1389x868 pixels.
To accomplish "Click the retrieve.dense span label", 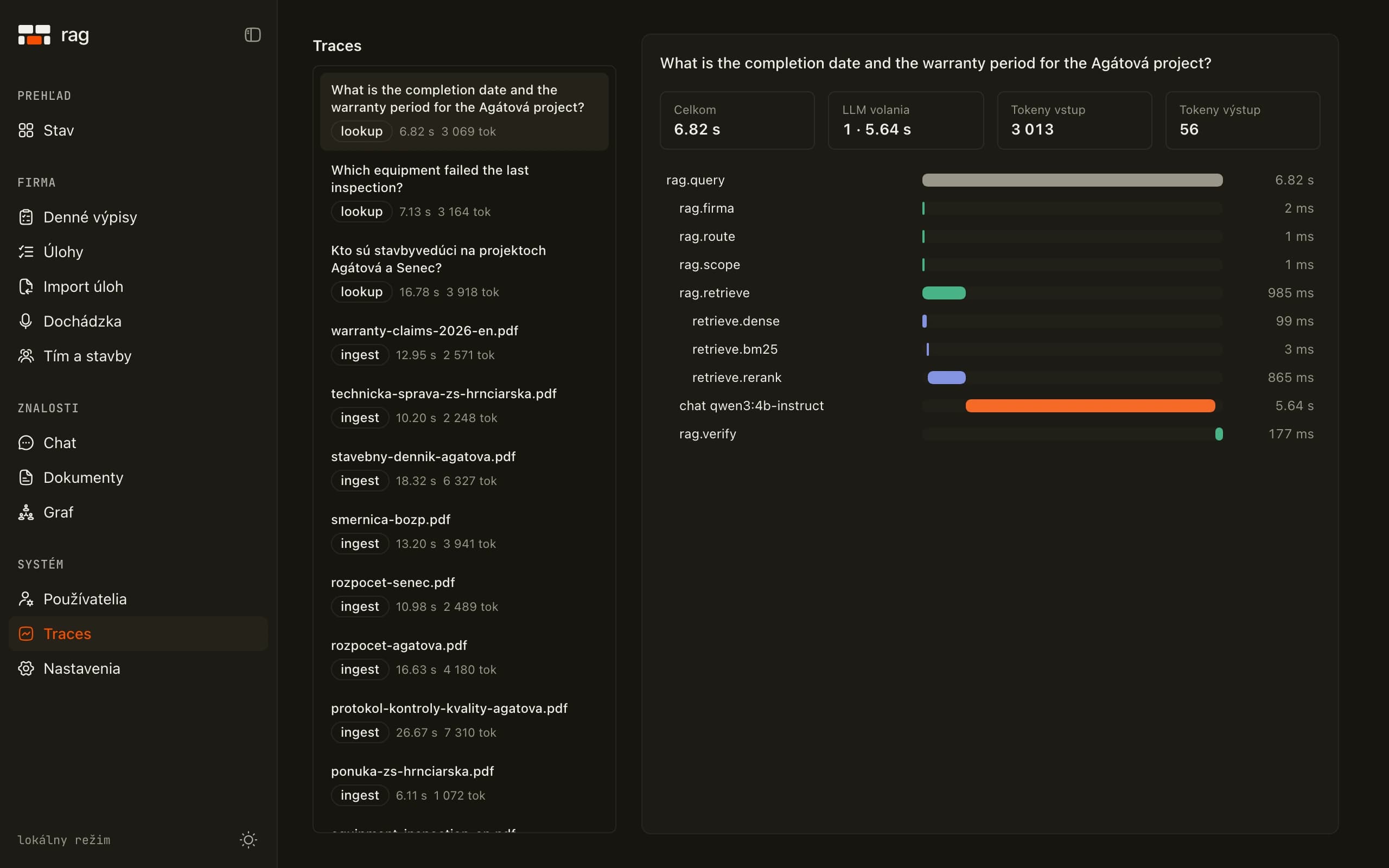I will pyautogui.click(x=736, y=321).
